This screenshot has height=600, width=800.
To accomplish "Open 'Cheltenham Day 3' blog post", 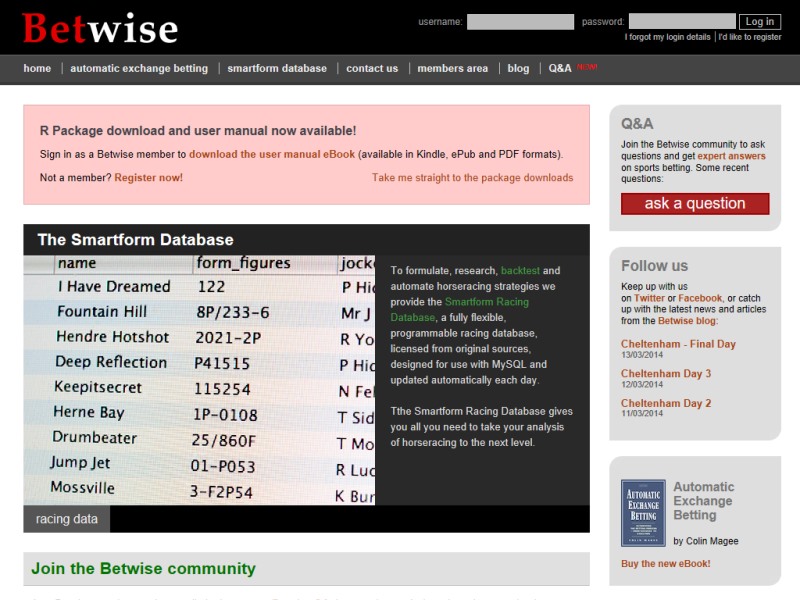I will click(x=666, y=373).
